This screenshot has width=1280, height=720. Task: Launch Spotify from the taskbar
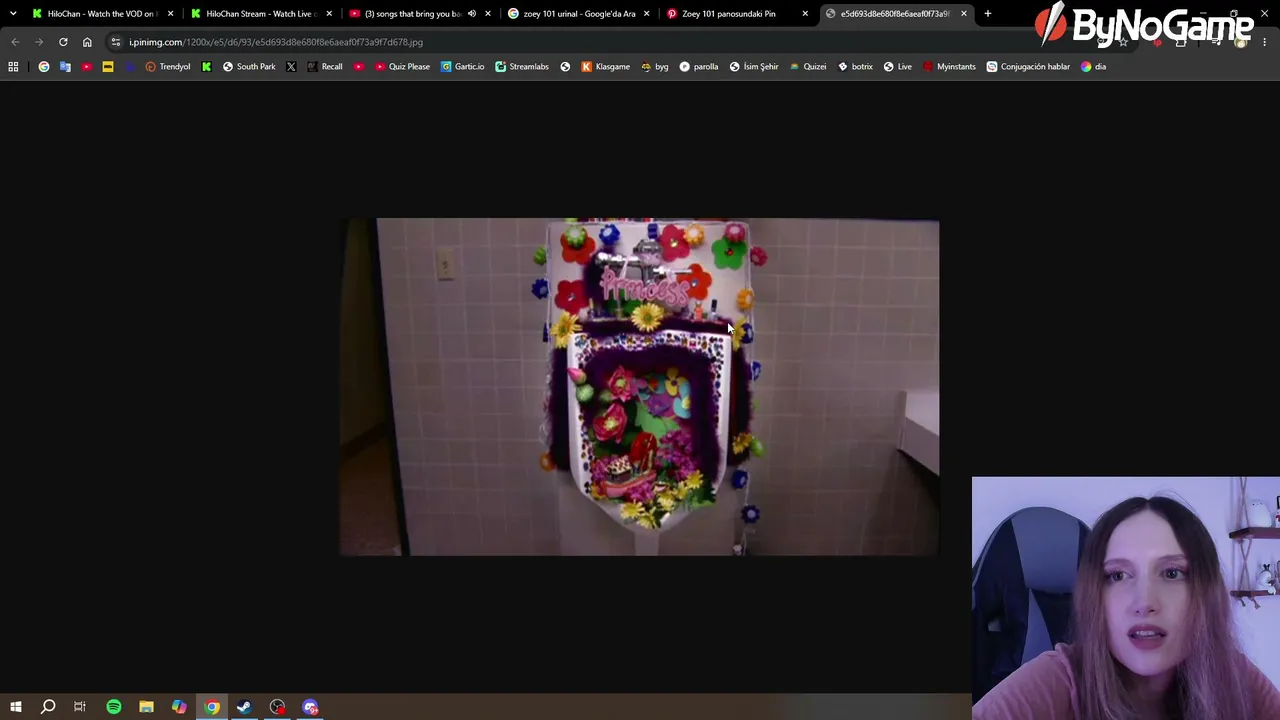click(x=114, y=707)
